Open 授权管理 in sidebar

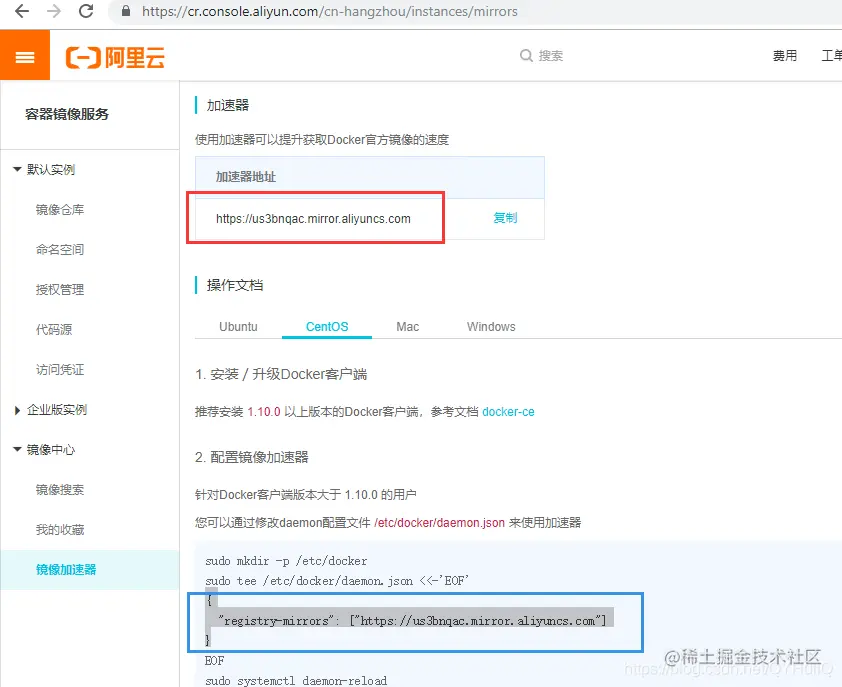tap(60, 290)
